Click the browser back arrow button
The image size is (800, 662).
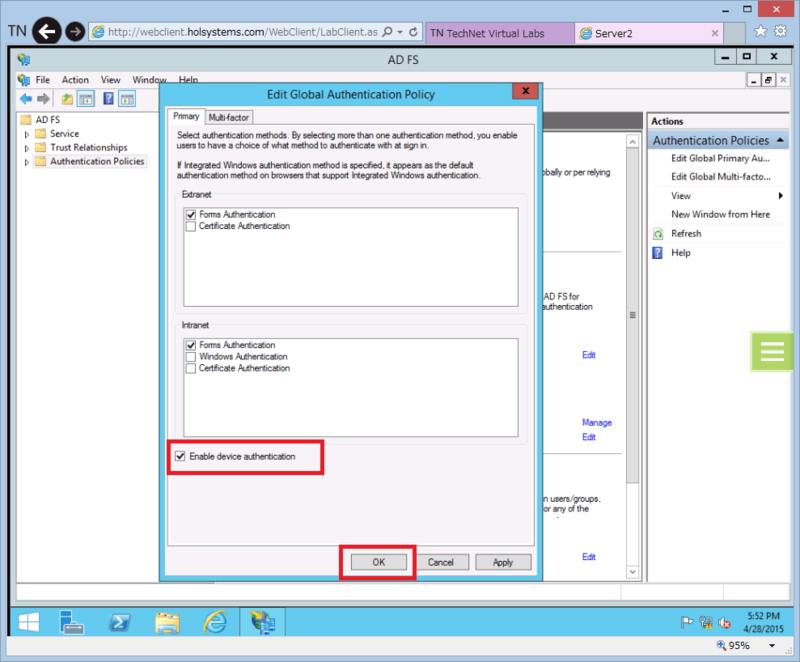click(x=47, y=32)
